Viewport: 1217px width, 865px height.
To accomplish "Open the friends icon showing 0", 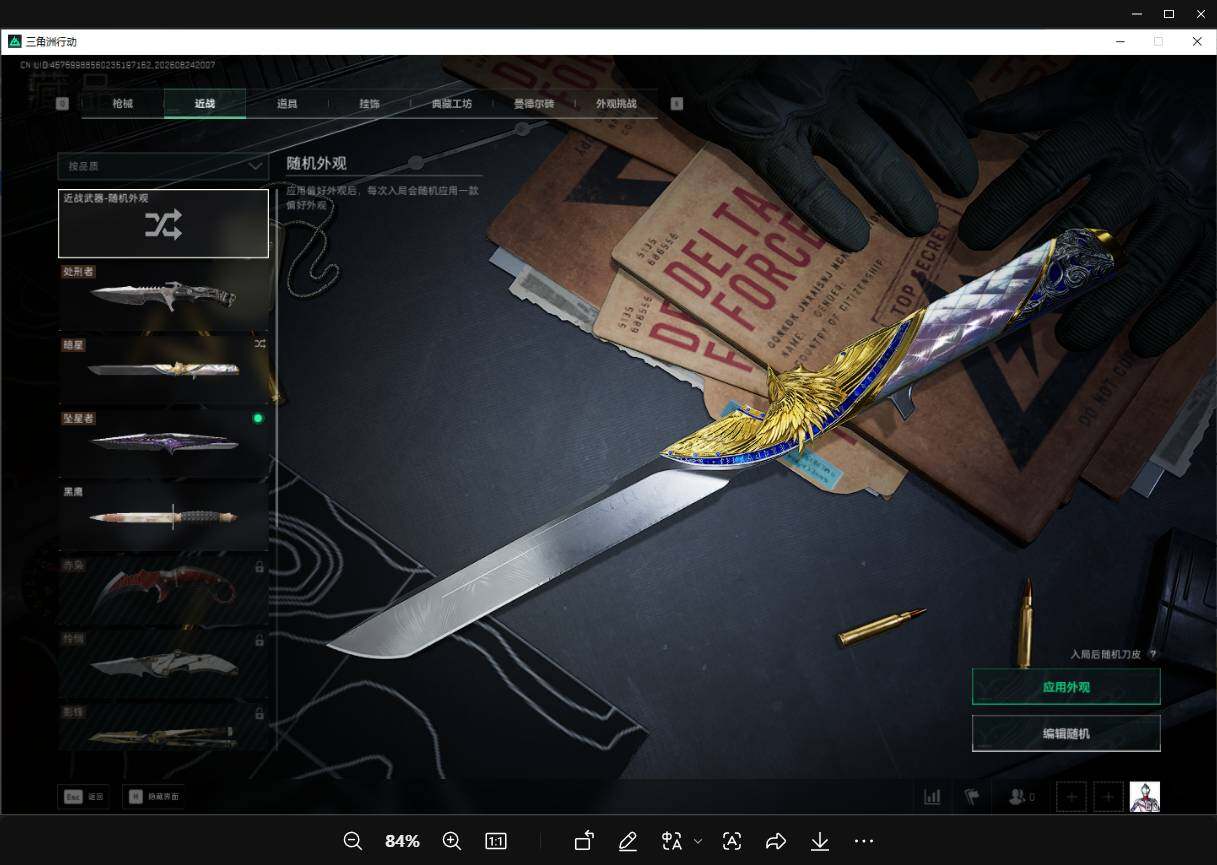I will pyautogui.click(x=1021, y=797).
